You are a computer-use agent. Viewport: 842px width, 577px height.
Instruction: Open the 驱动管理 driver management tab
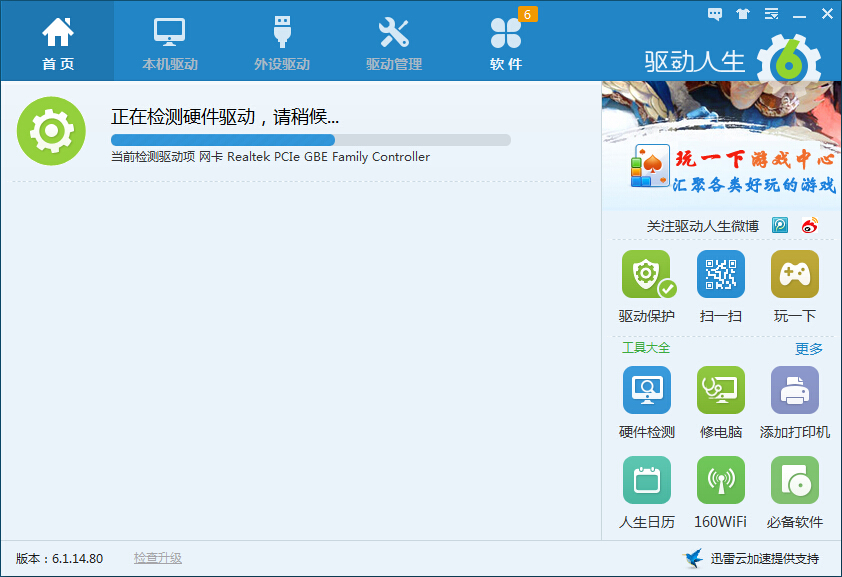pos(394,40)
